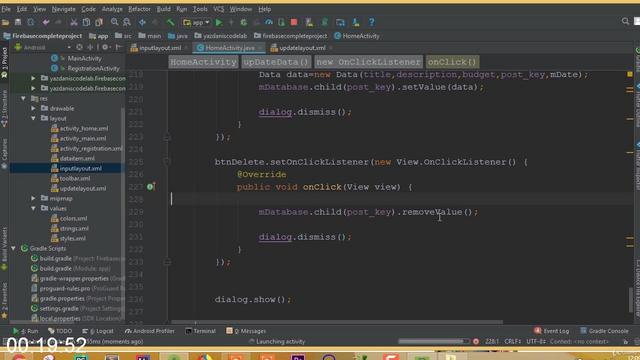This screenshot has height=360, width=640.
Task: Switch to the updatelayout.xml editor tab
Action: [x=302, y=48]
